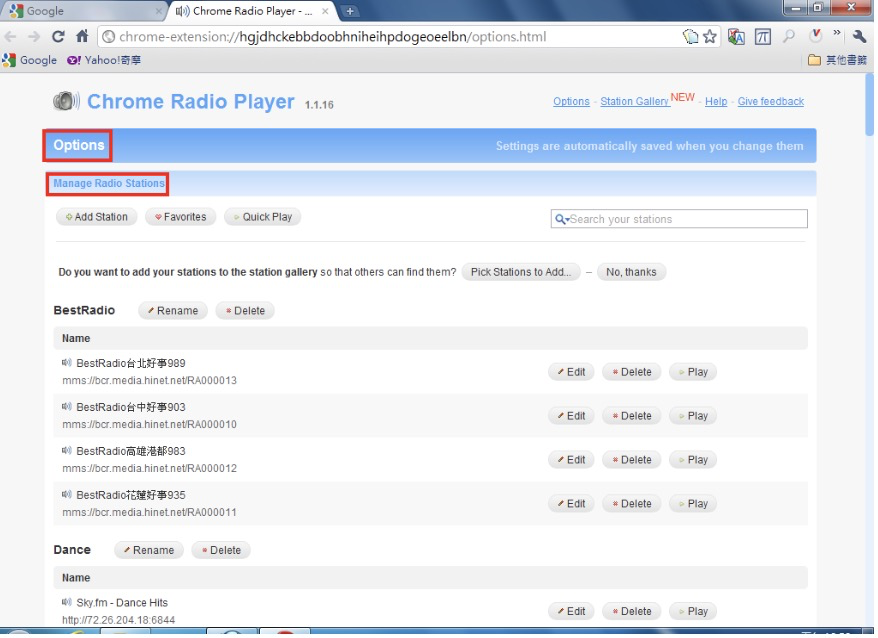Click the V checkmark extension icon
The height and width of the screenshot is (638, 878).
tap(815, 36)
